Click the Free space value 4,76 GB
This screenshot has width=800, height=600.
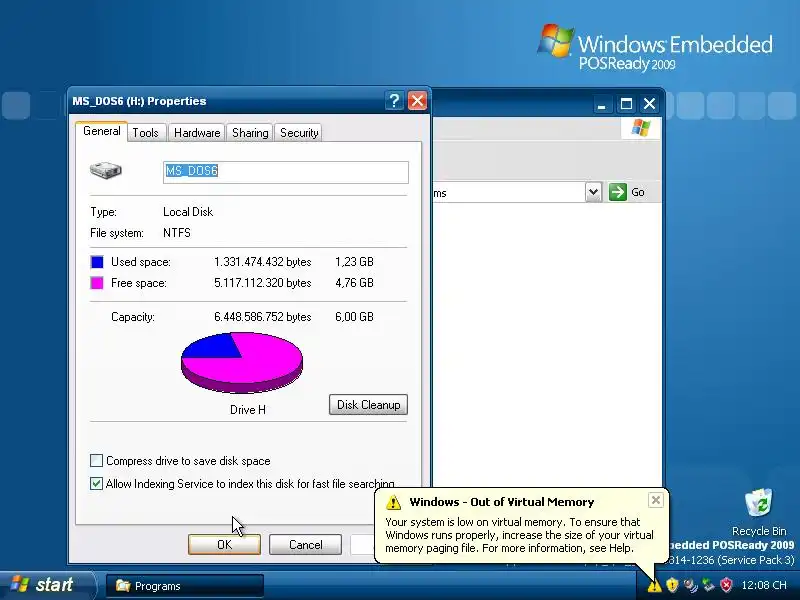click(x=354, y=283)
